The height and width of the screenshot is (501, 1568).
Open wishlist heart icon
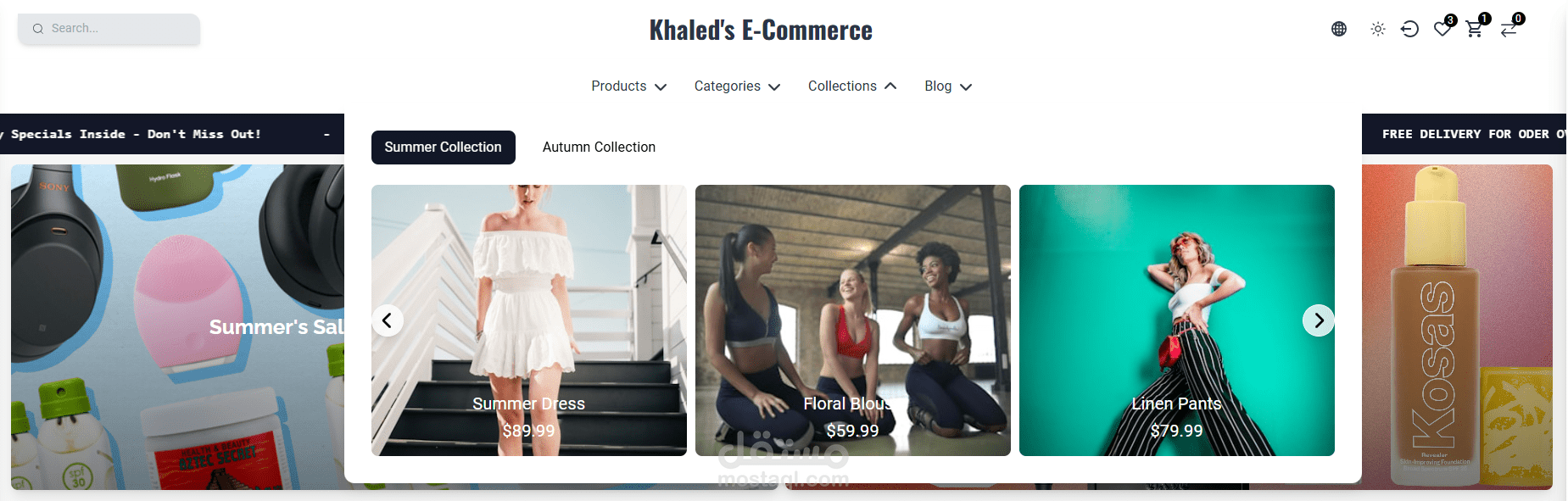click(1442, 29)
